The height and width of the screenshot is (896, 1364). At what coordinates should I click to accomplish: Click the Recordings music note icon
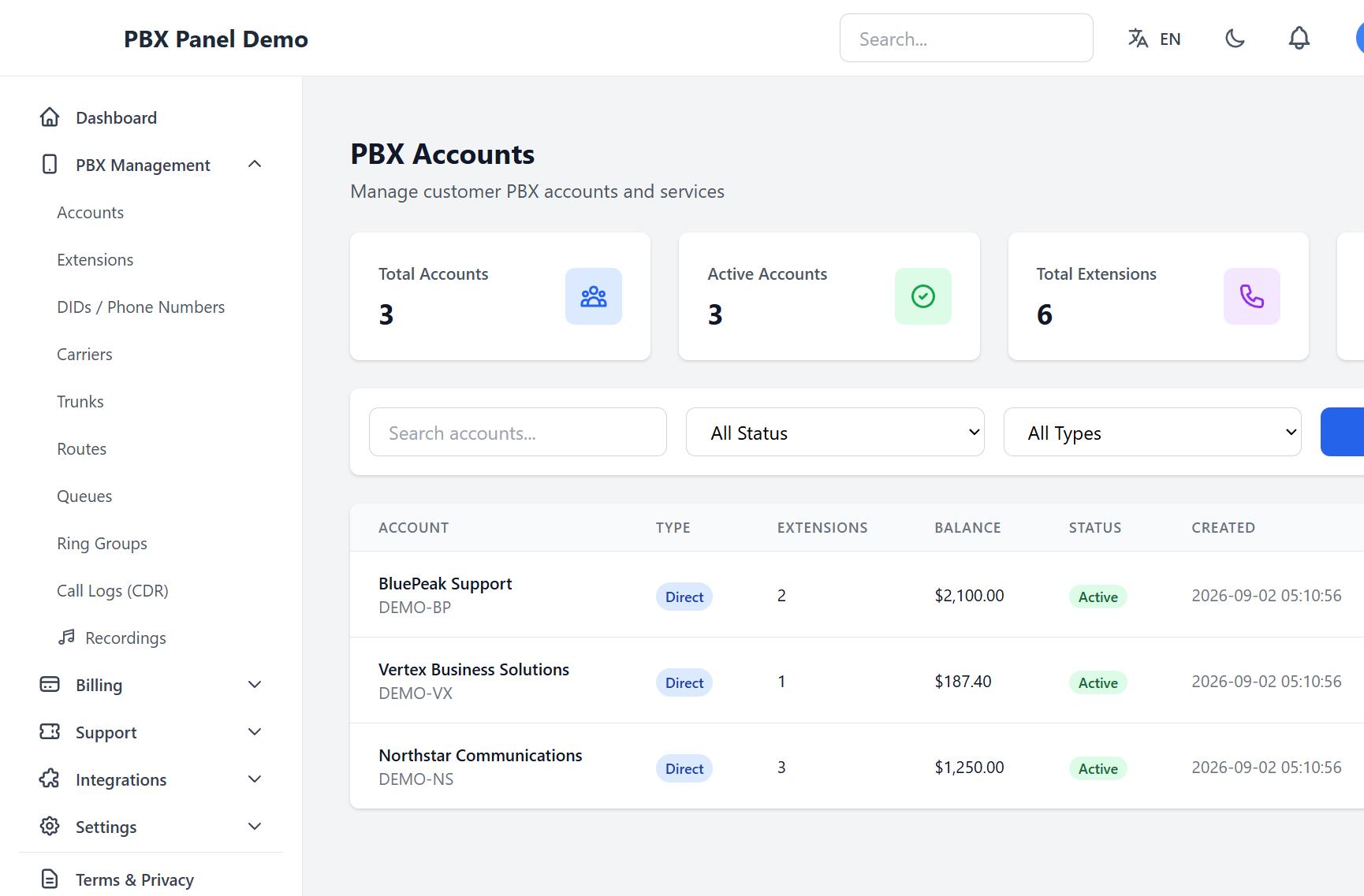pos(67,637)
